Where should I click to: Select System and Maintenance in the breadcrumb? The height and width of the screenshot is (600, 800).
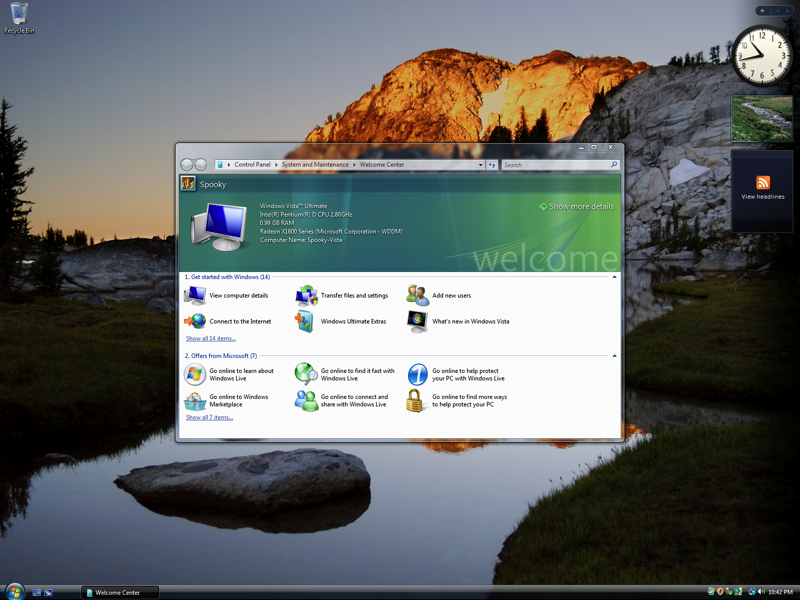(315, 165)
